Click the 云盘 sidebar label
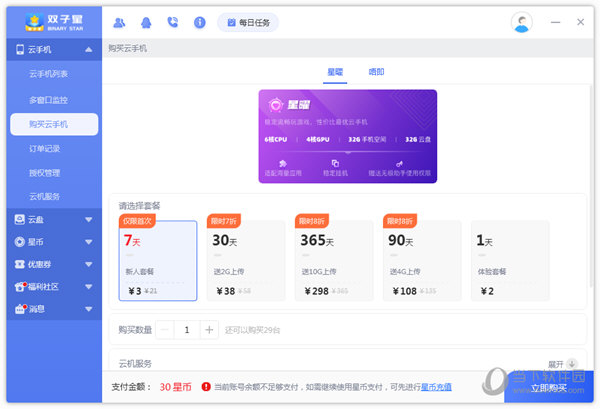The width and height of the screenshot is (600, 409). [x=36, y=220]
